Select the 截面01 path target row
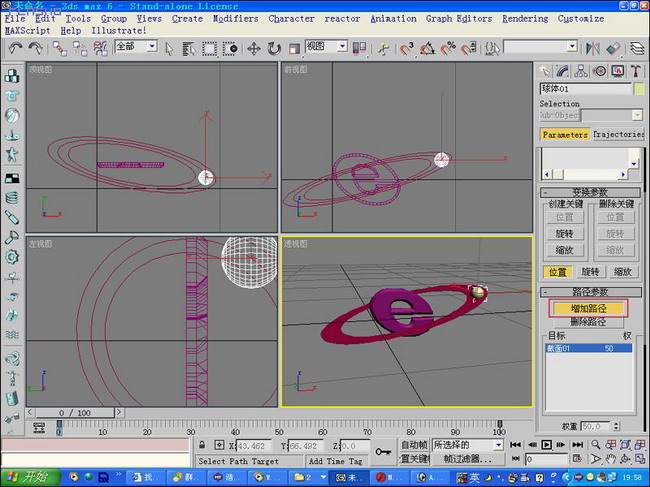This screenshot has width=650, height=487. [x=589, y=349]
